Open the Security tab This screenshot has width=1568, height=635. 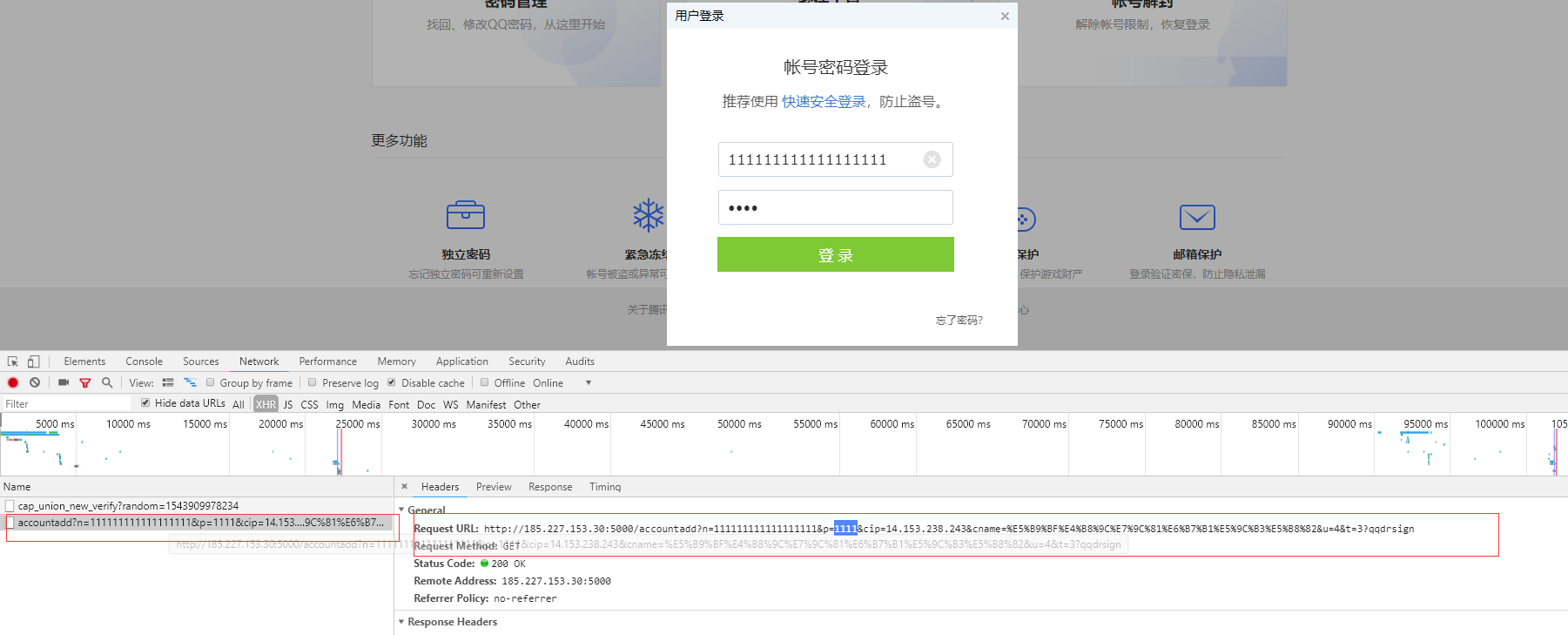coord(528,361)
